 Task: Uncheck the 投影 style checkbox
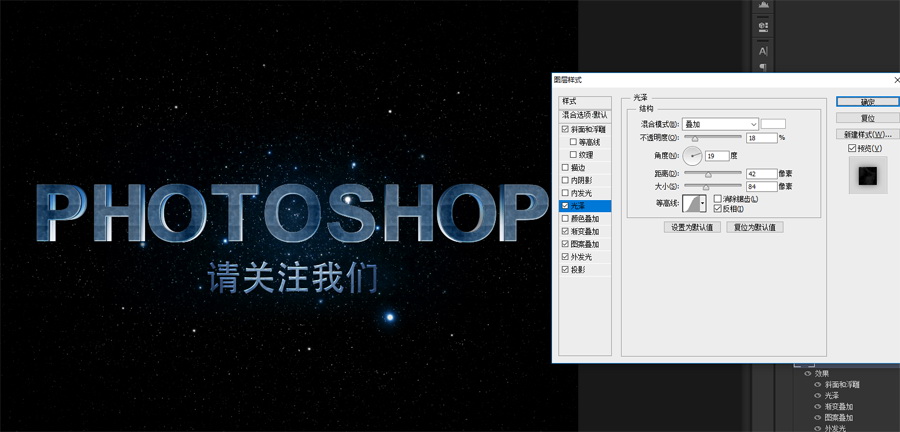coord(565,270)
